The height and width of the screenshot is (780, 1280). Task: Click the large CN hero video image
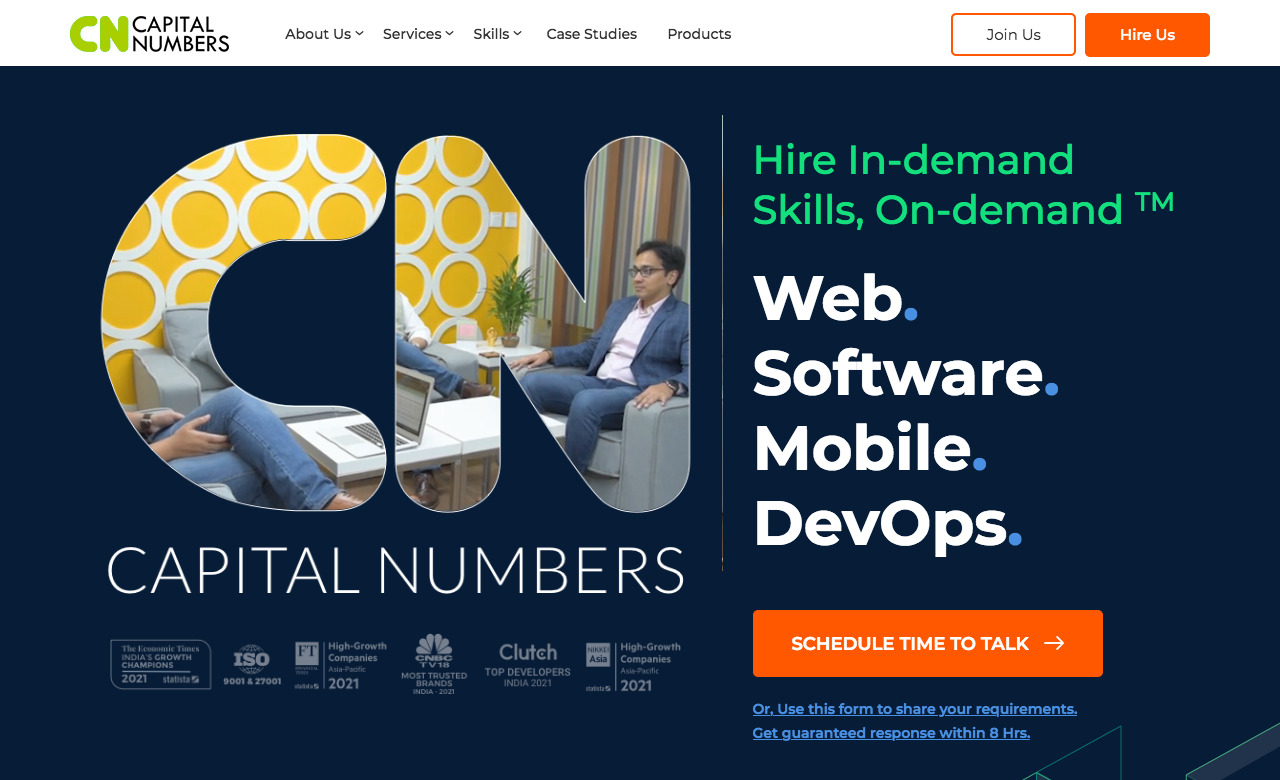click(x=396, y=323)
